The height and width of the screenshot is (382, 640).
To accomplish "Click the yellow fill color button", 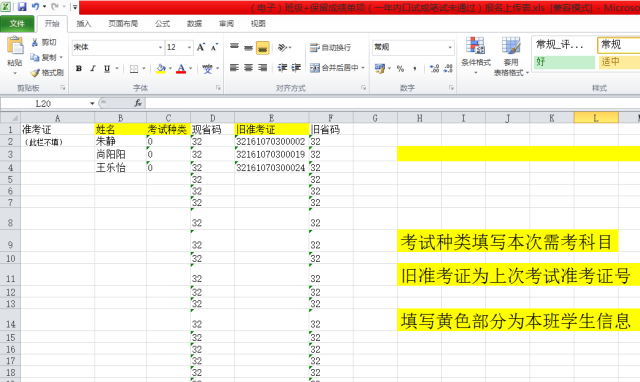I will (x=161, y=69).
